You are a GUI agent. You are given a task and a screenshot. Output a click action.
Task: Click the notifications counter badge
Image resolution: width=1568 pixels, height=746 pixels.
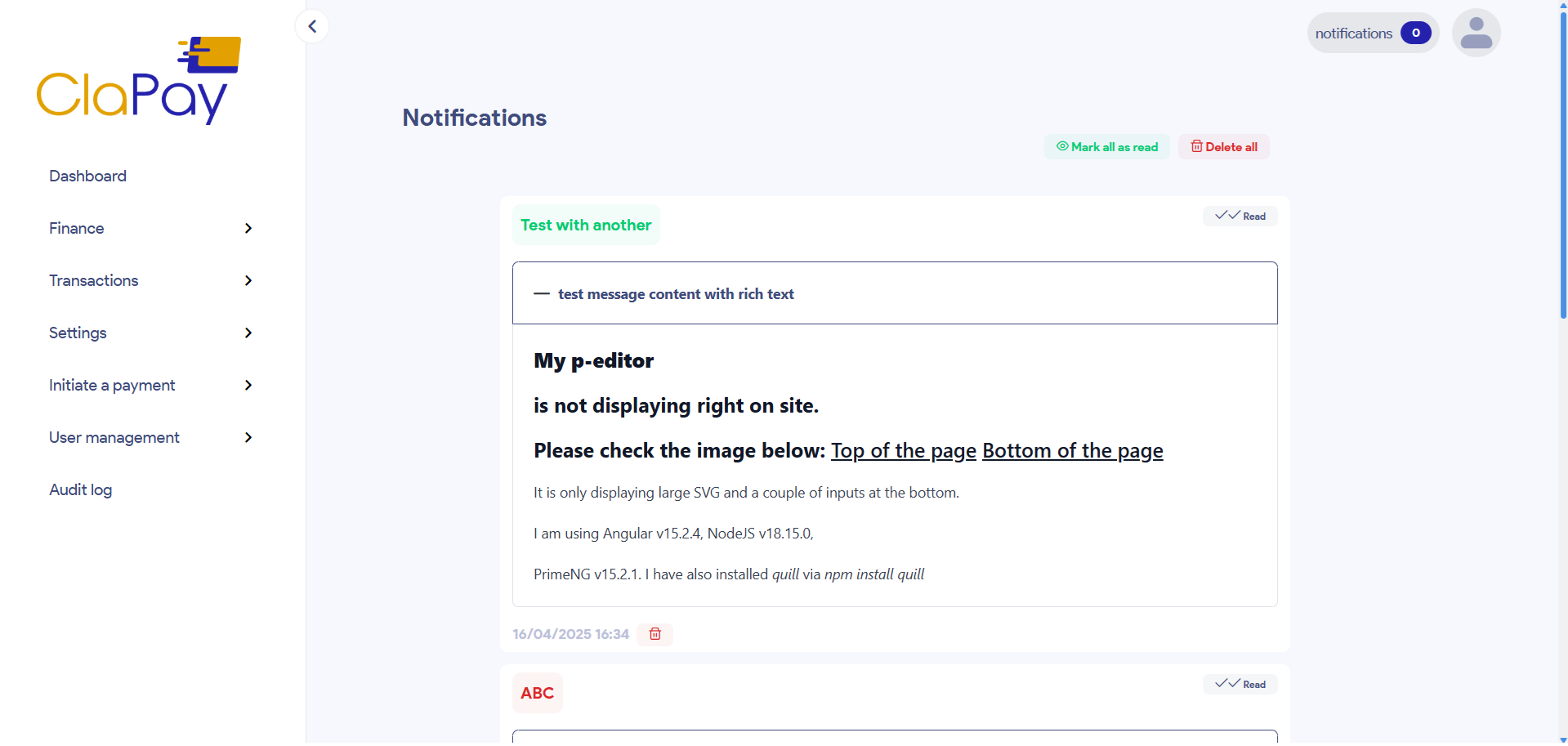click(x=1416, y=33)
